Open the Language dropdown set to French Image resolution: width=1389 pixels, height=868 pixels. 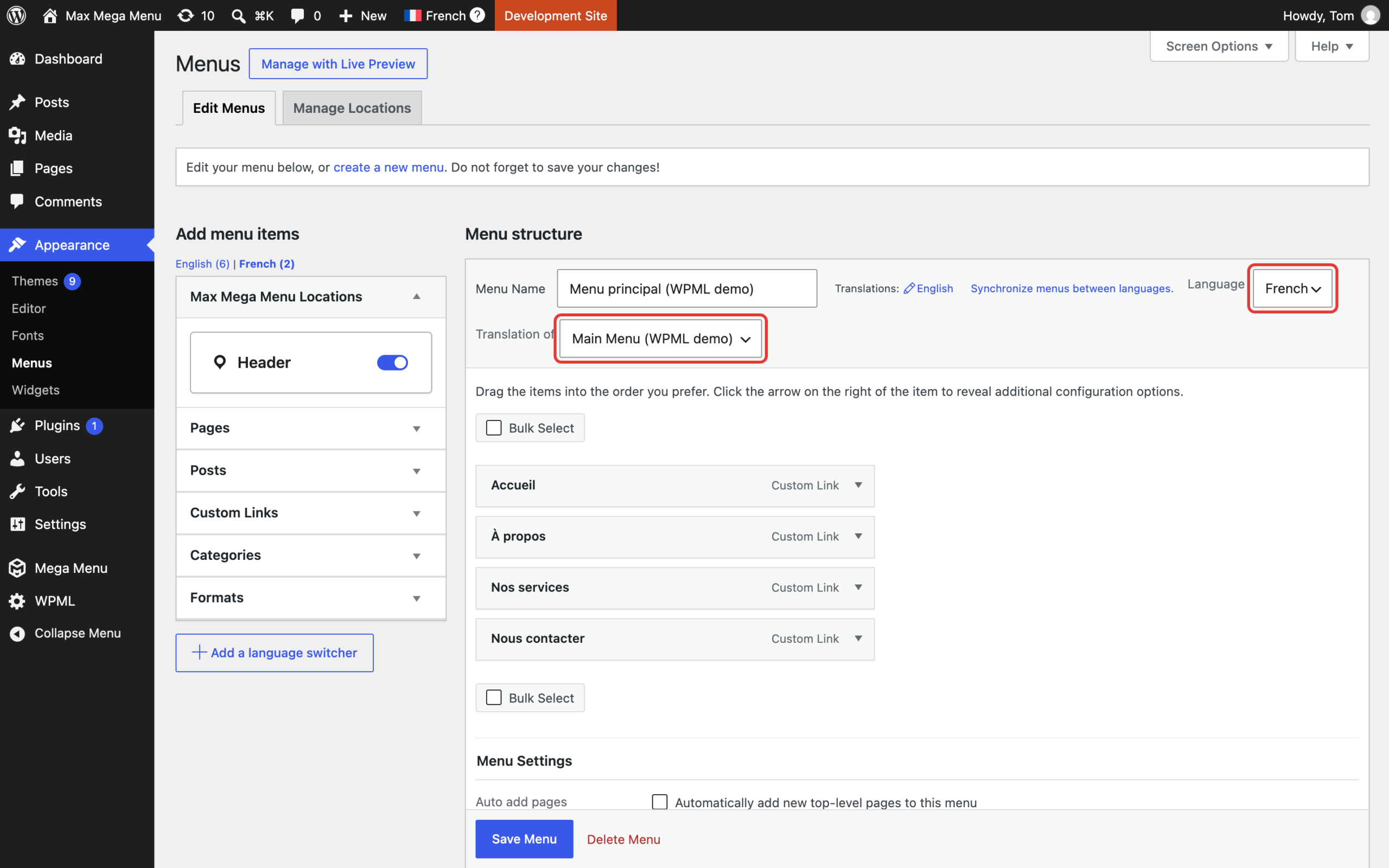pos(1292,288)
